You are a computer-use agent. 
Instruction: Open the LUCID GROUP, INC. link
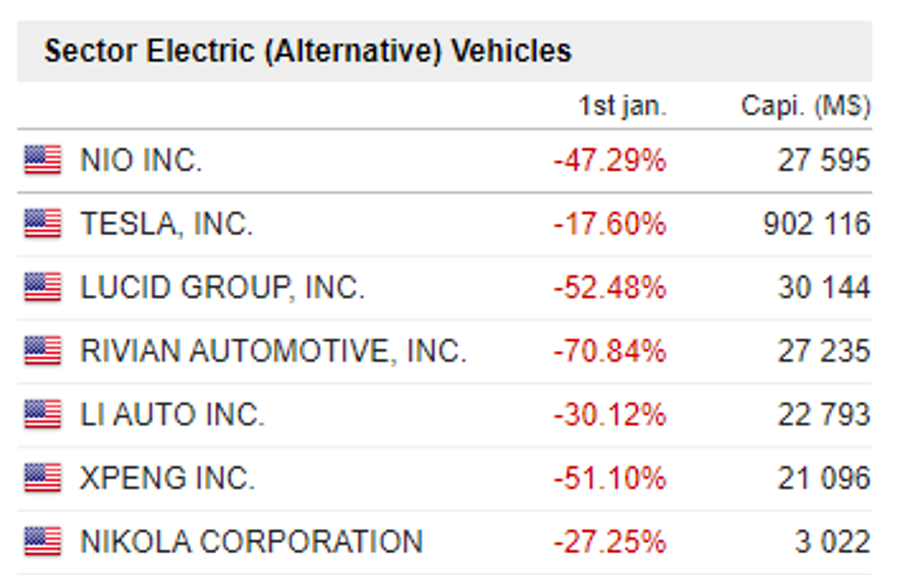pyautogui.click(x=223, y=288)
